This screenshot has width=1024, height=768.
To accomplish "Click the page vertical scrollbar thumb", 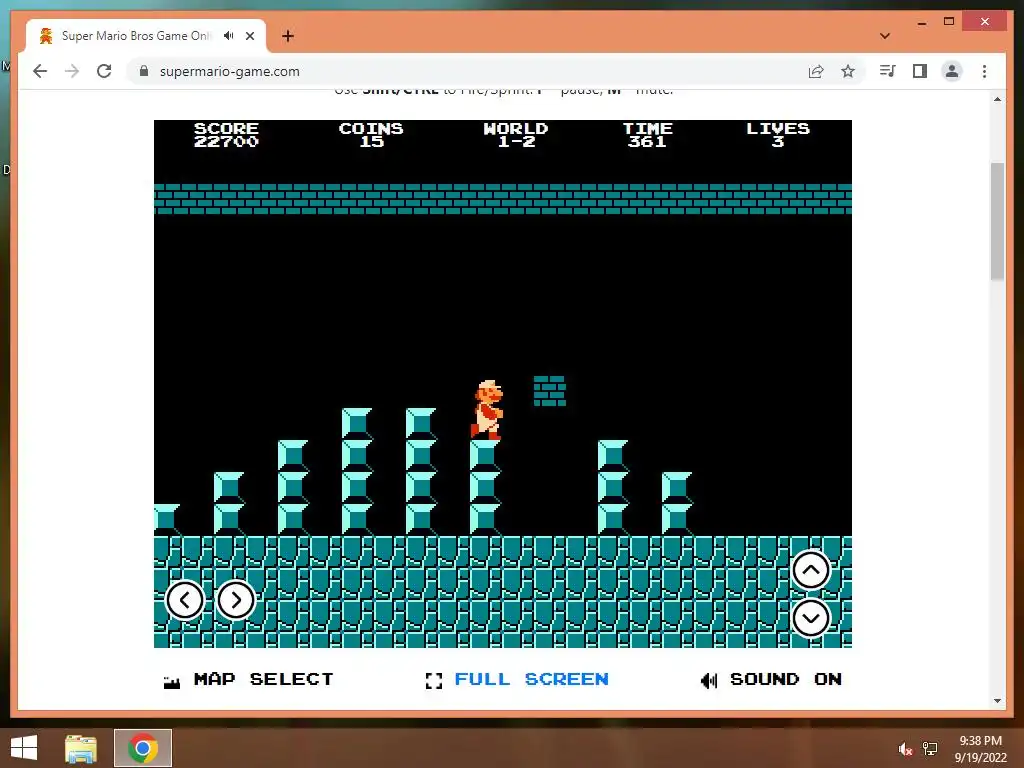I will coord(997,221).
